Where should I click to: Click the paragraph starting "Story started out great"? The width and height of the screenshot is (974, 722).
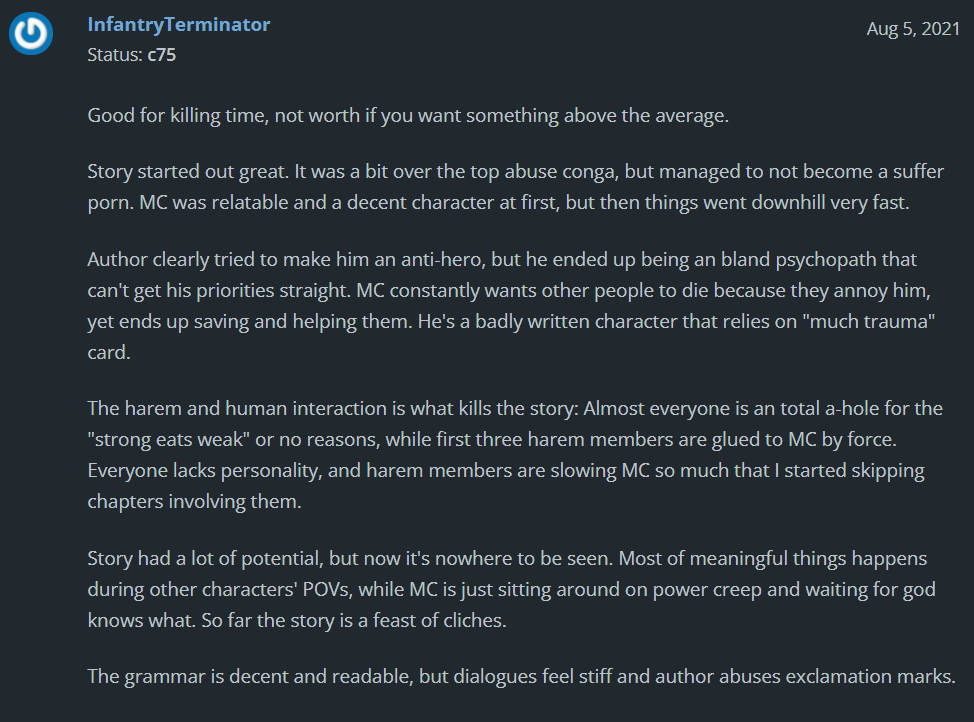(515, 187)
